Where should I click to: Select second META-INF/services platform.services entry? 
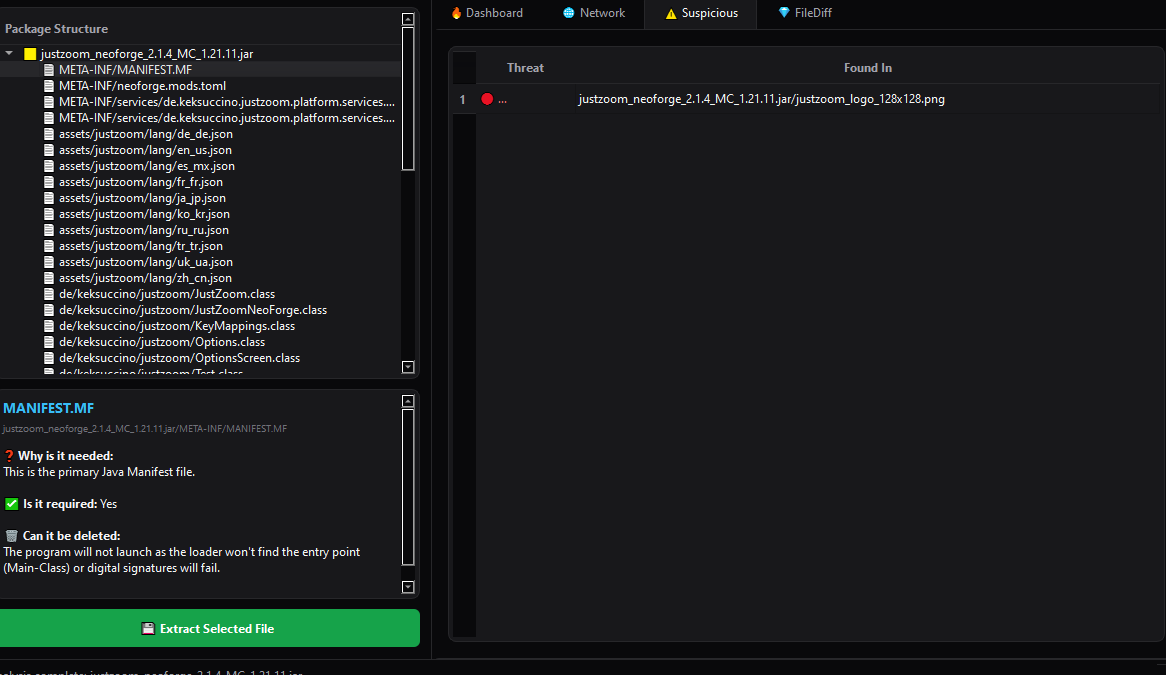[227, 117]
